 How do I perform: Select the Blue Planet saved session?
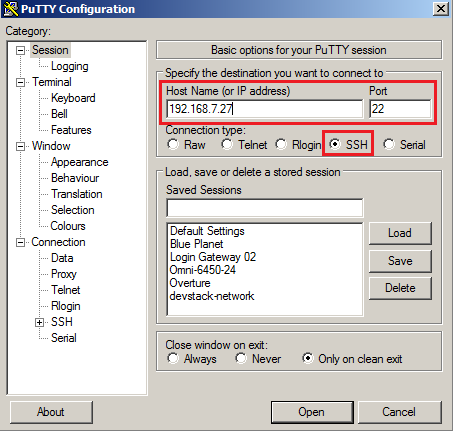click(x=196, y=244)
